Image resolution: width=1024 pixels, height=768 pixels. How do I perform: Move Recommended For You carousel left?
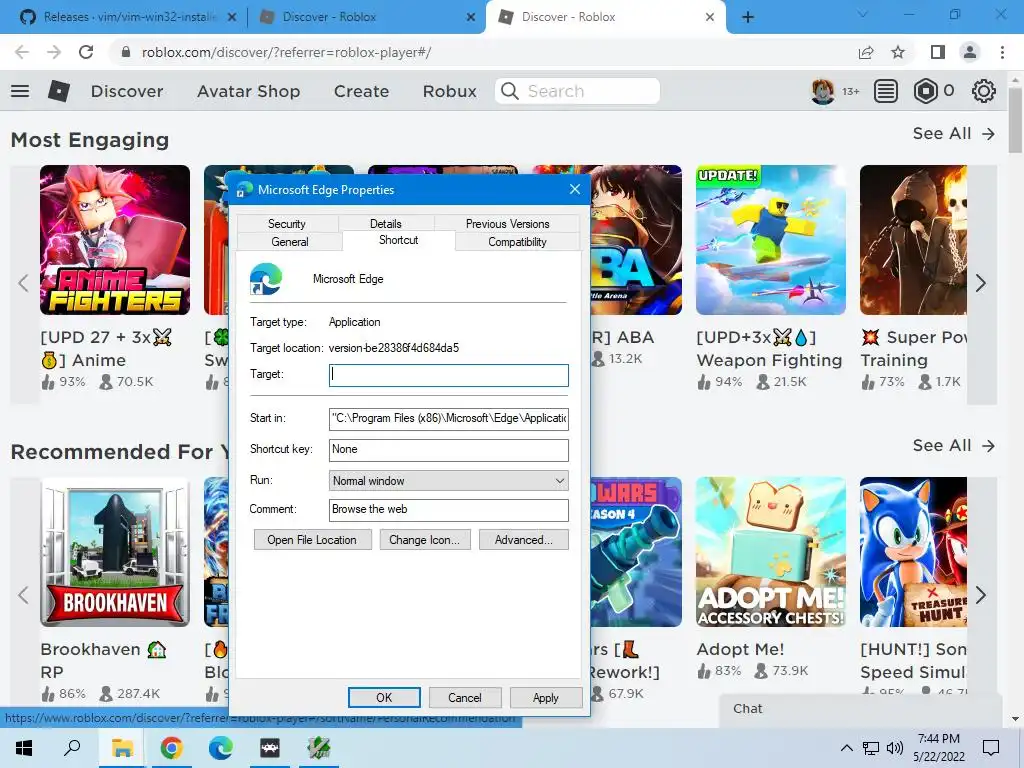pos(24,595)
